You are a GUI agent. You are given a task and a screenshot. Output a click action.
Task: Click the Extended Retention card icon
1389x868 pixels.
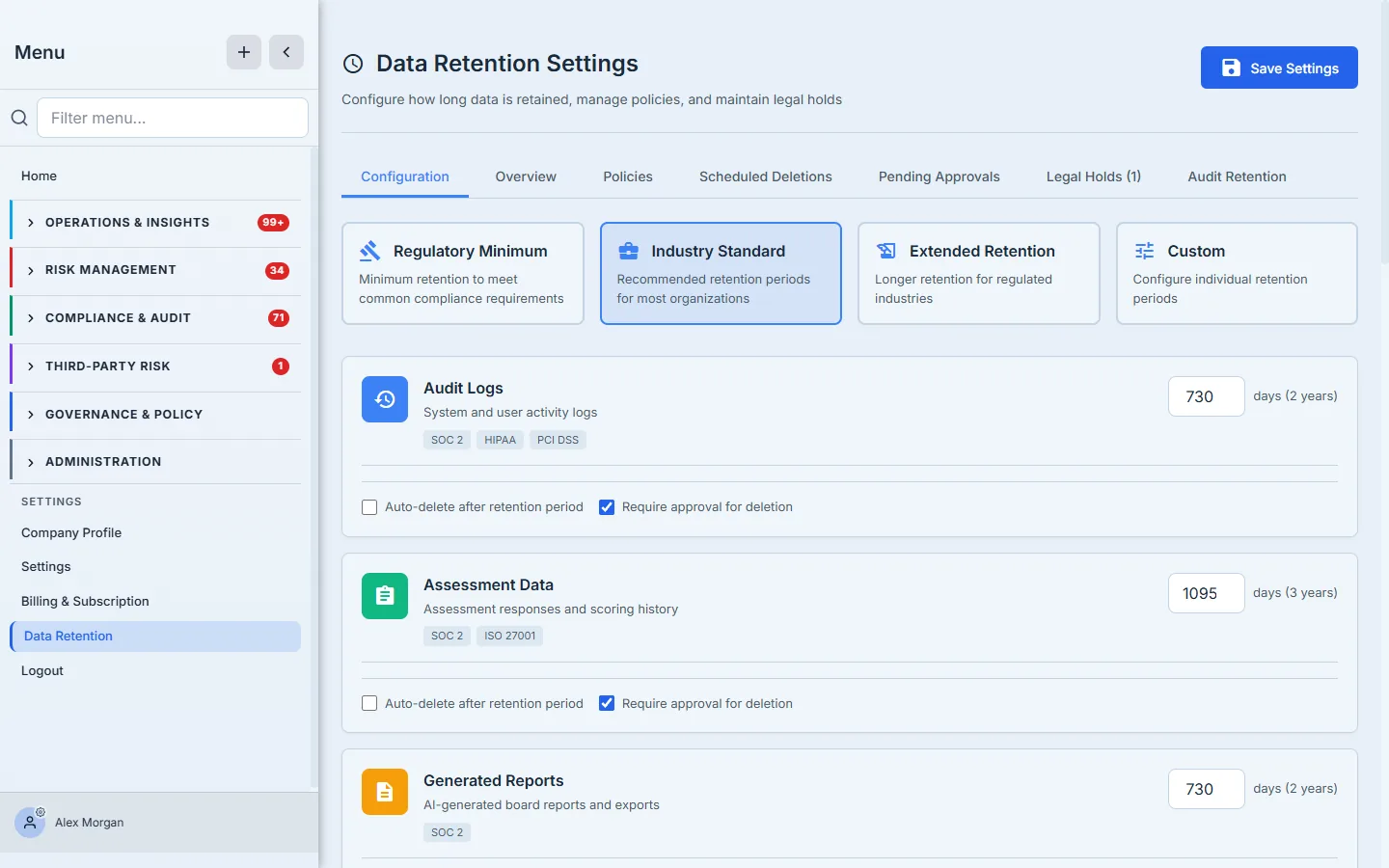click(x=885, y=251)
